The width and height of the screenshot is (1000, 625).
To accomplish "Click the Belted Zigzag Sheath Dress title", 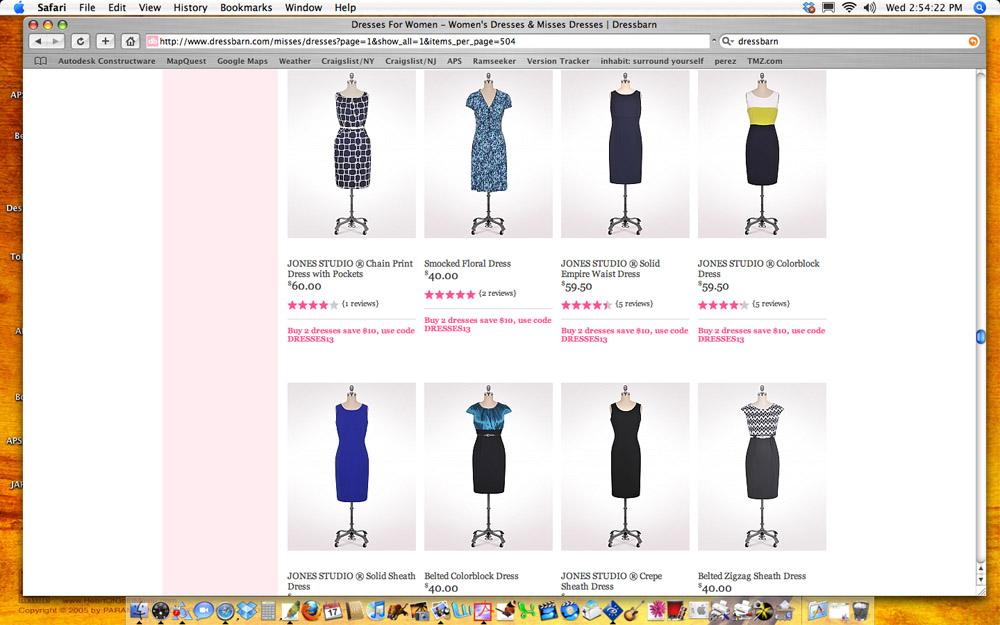I will (752, 576).
